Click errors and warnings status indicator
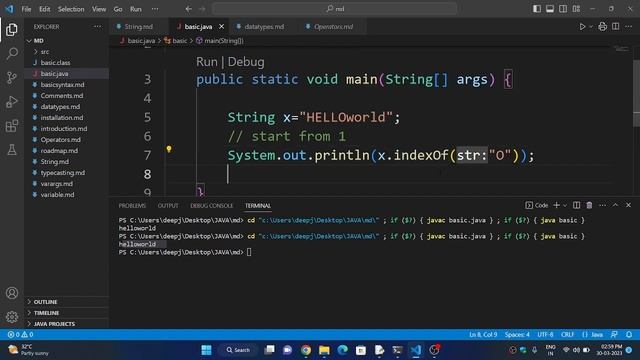The width and height of the screenshot is (640, 360). coord(20,335)
